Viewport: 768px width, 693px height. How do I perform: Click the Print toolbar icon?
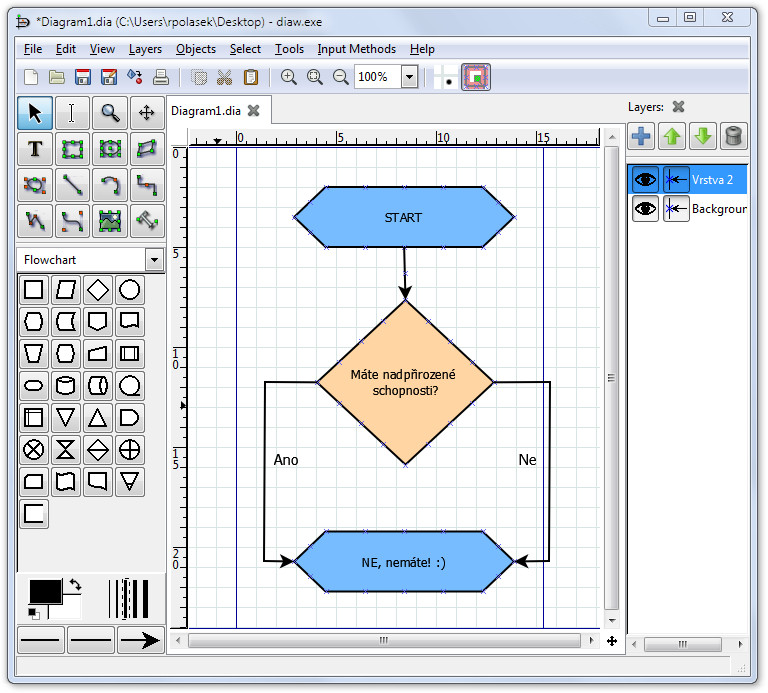point(161,77)
